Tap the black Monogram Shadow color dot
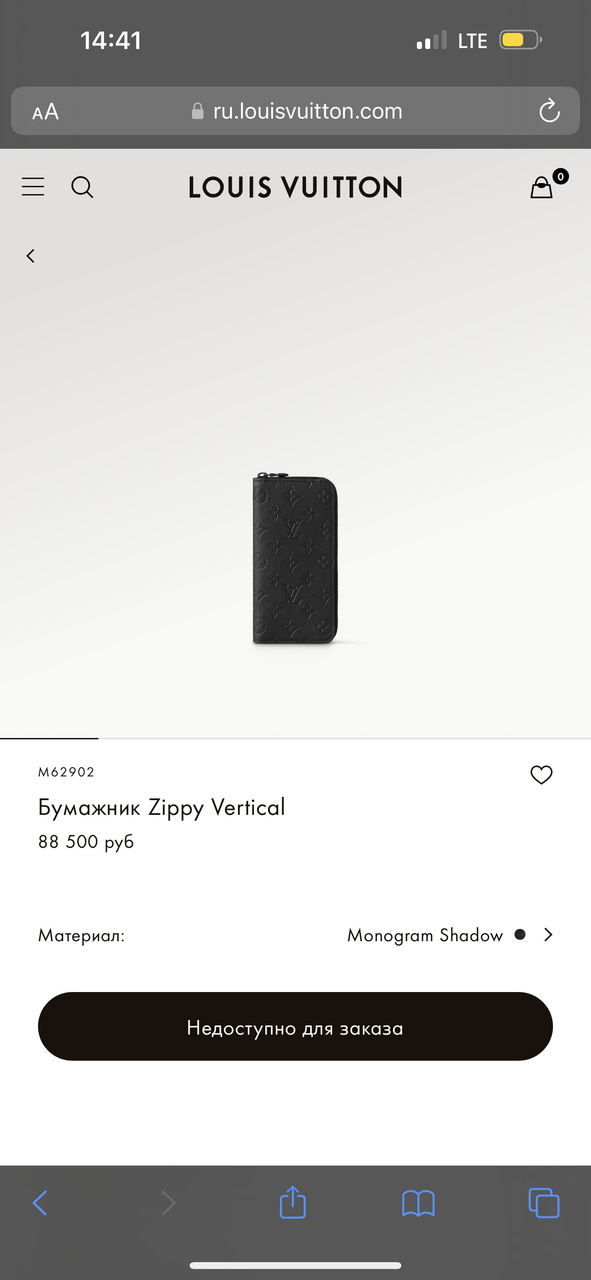Image resolution: width=591 pixels, height=1280 pixels. point(519,935)
